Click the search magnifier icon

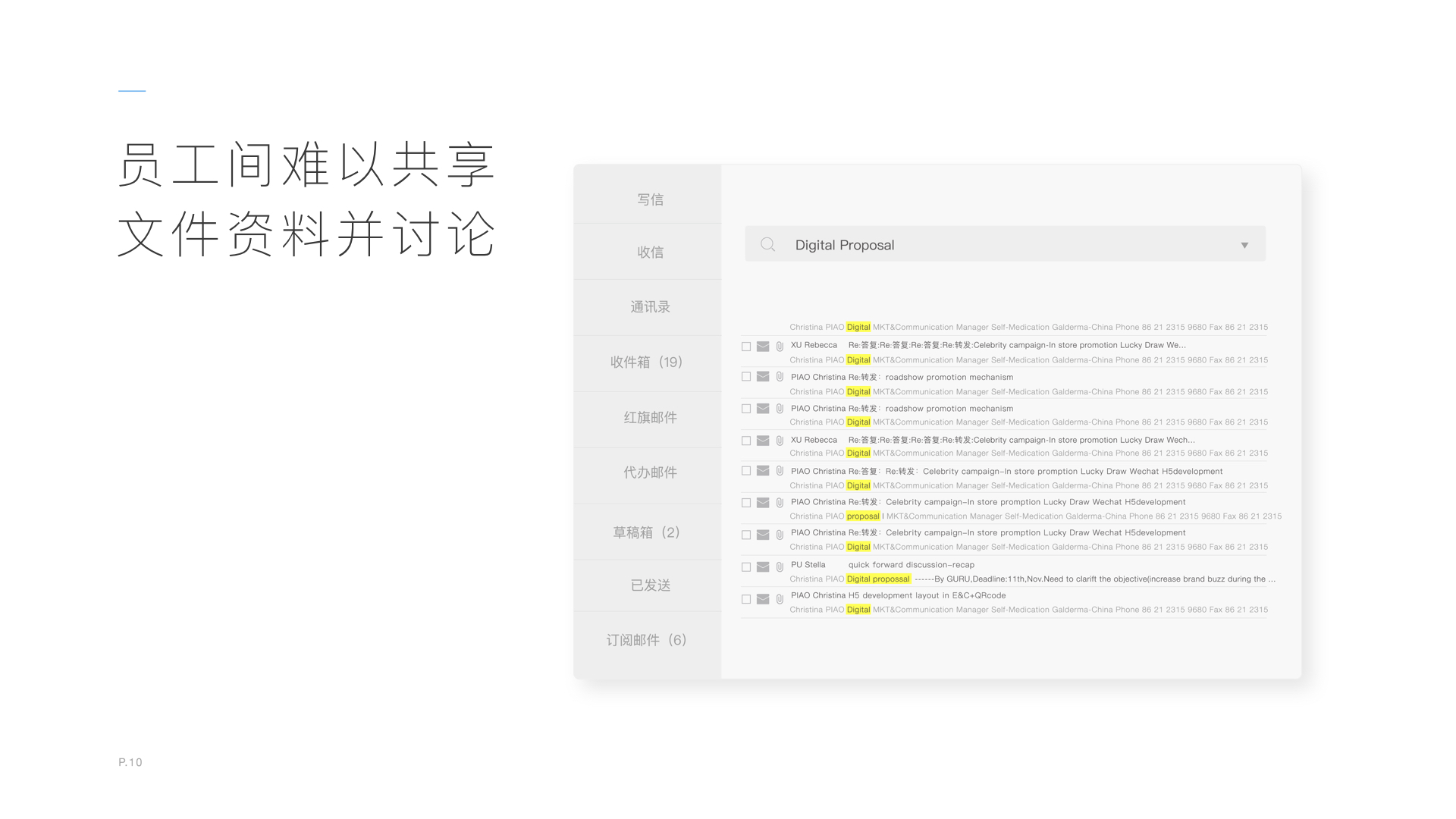point(767,244)
